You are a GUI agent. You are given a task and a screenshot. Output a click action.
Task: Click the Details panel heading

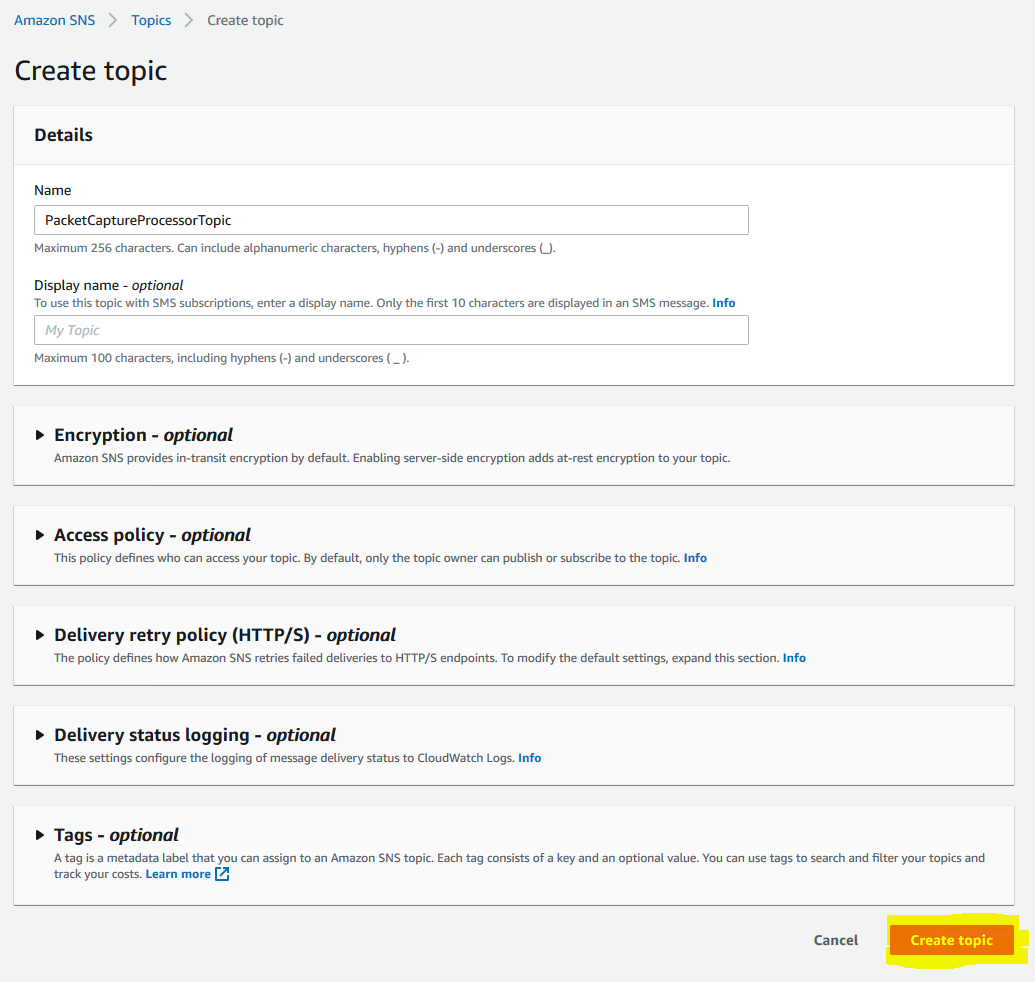(63, 135)
